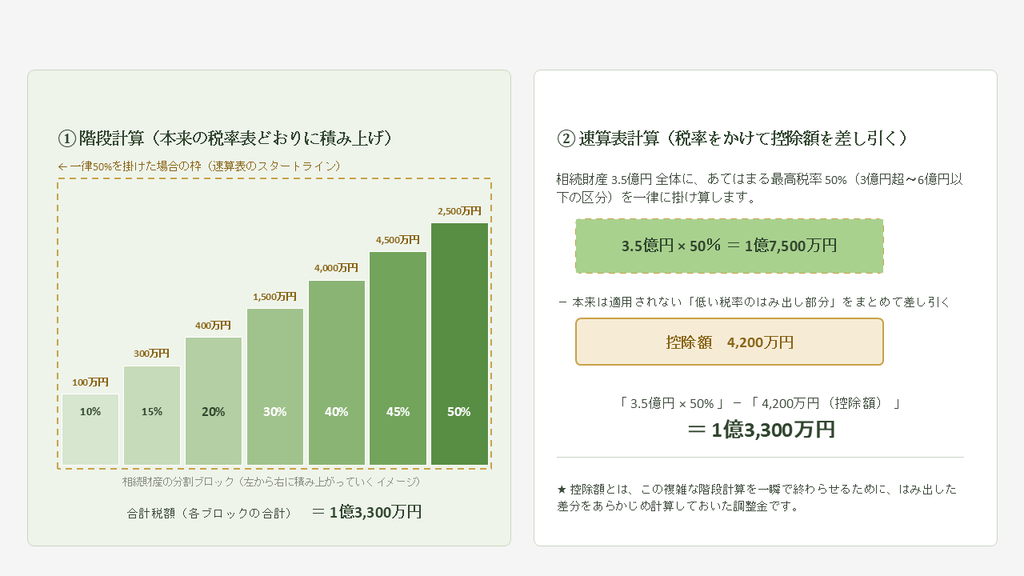Click the 階段計算 section heading
The width and height of the screenshot is (1024, 576).
point(227,138)
